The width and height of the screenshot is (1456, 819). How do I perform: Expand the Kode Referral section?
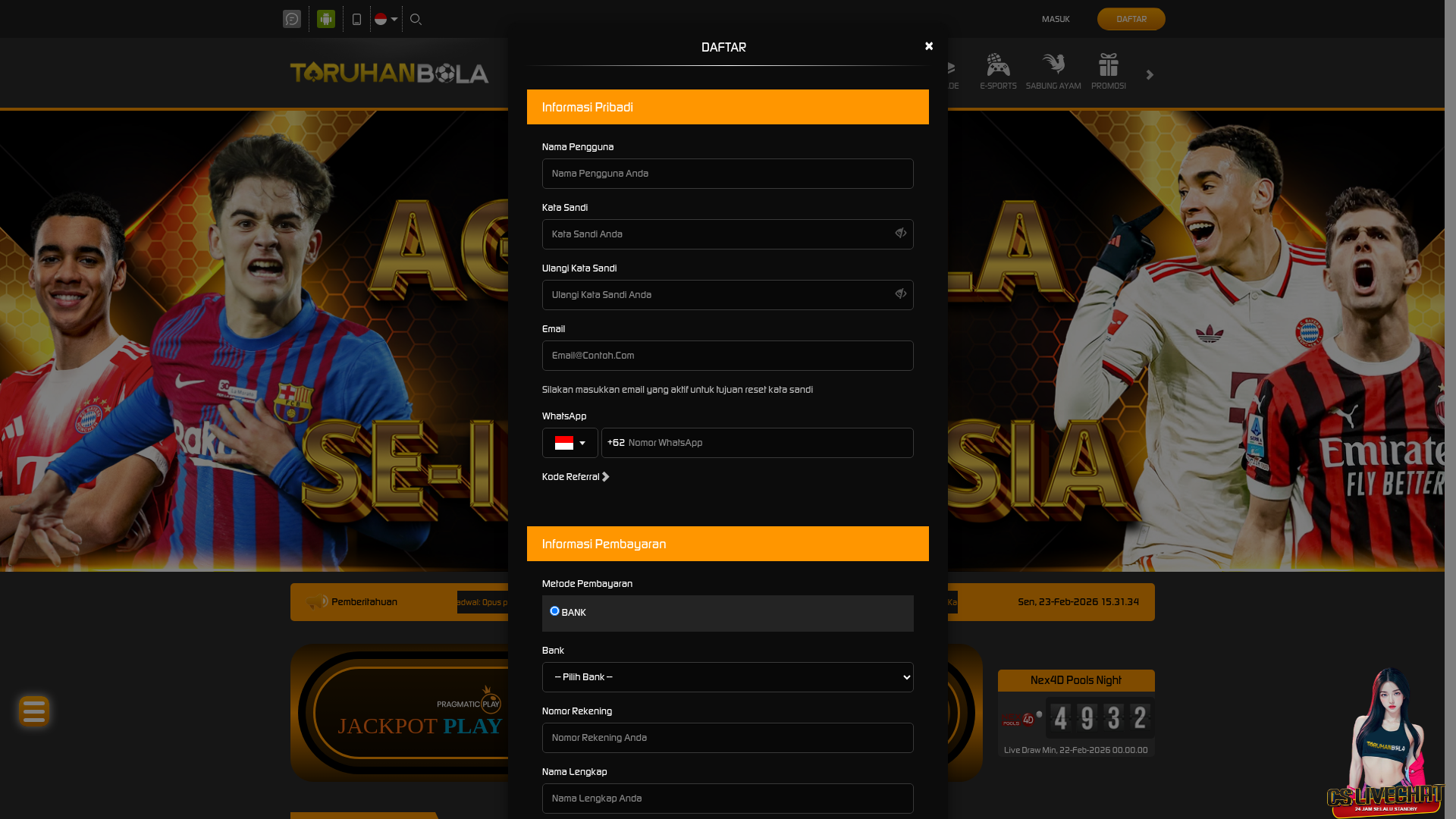click(x=576, y=477)
